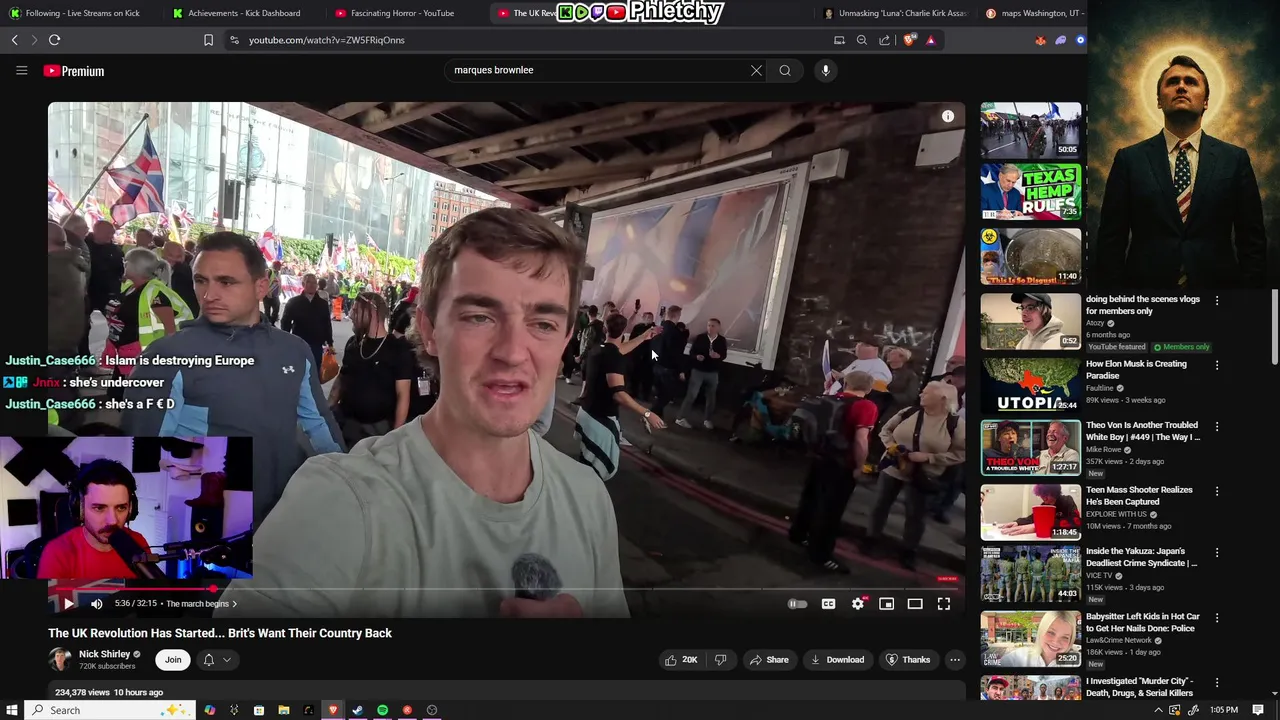Screen dimensions: 1280x720
Task: Toggle theater mode on the player
Action: click(x=915, y=604)
